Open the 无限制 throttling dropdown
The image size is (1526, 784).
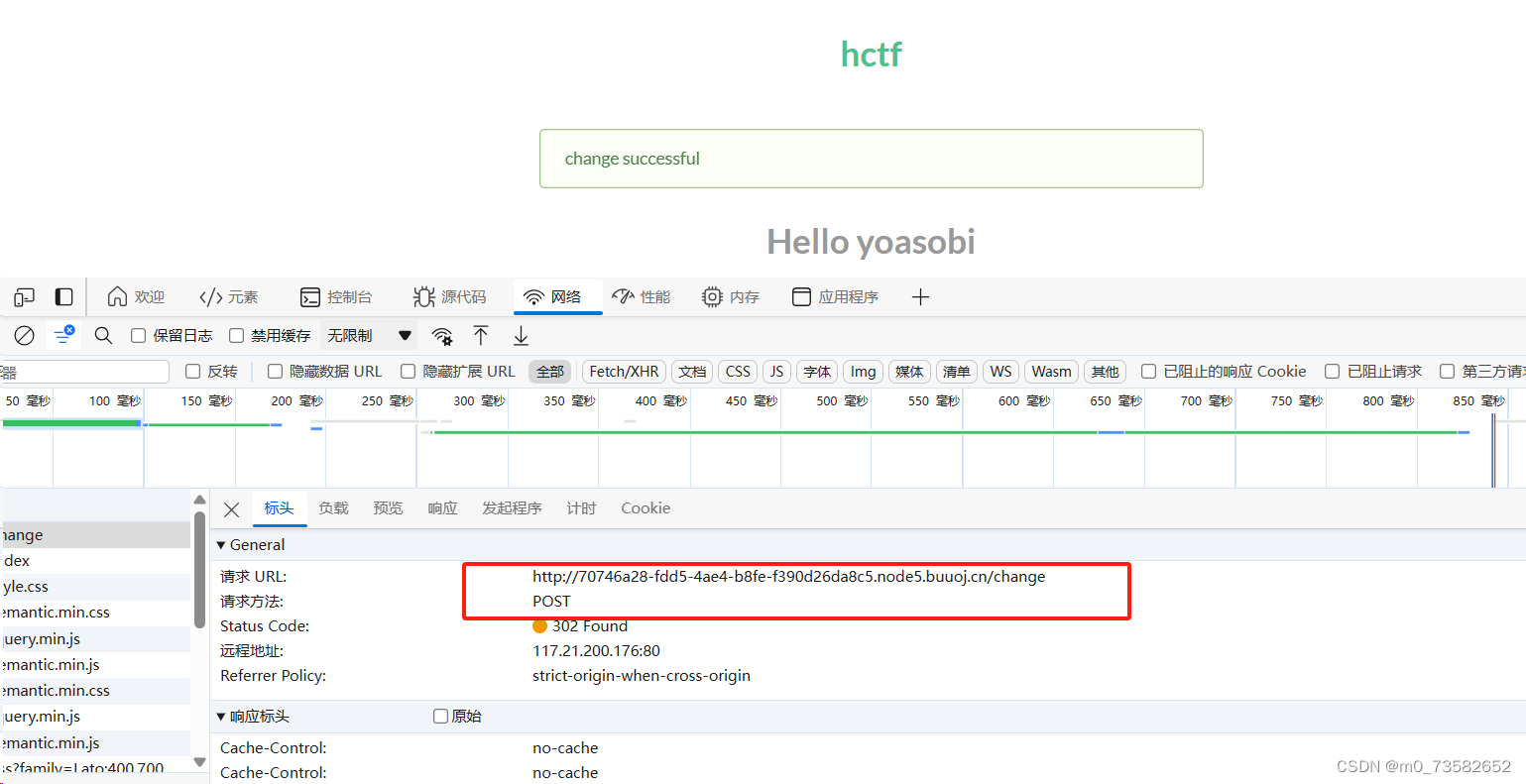point(372,335)
